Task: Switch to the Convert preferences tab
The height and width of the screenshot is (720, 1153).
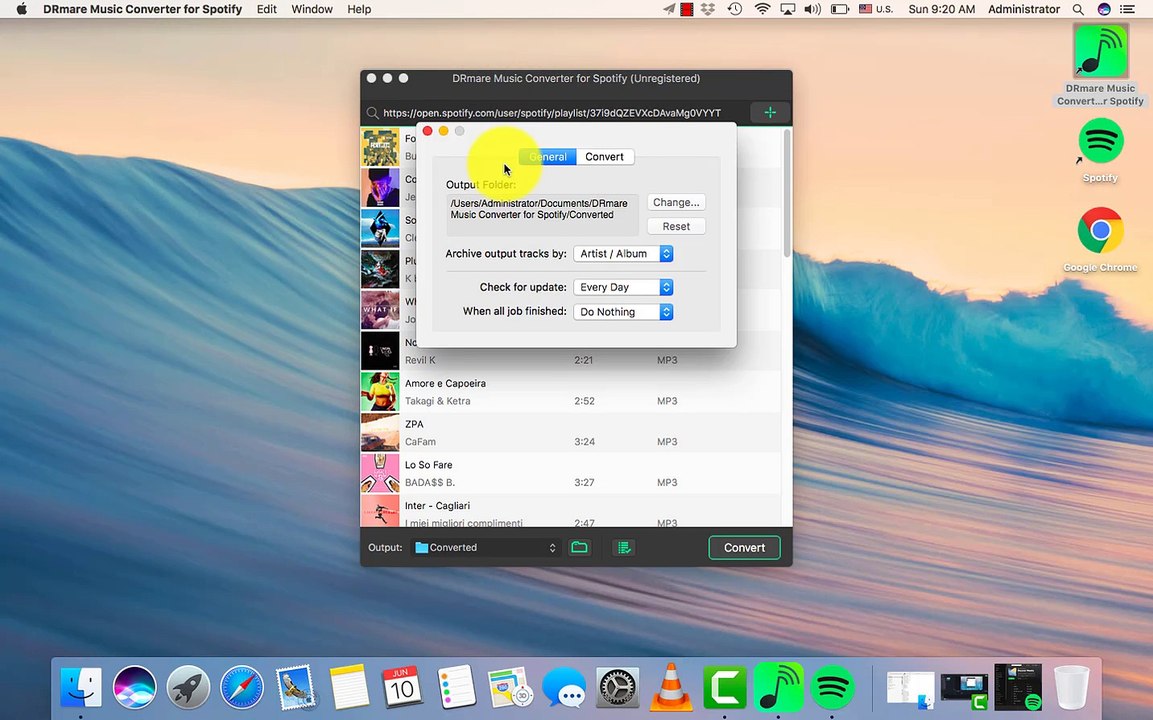Action: (x=604, y=157)
